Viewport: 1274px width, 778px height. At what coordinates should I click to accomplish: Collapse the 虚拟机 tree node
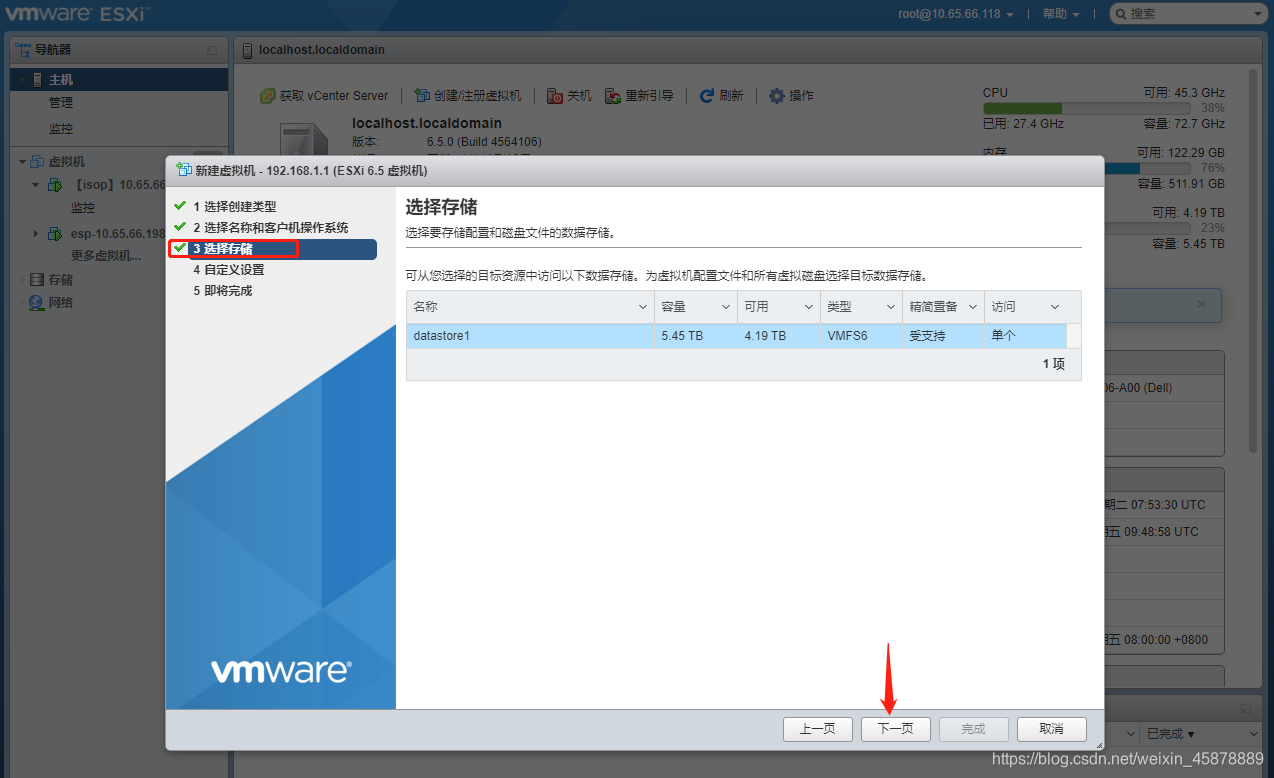[x=21, y=162]
